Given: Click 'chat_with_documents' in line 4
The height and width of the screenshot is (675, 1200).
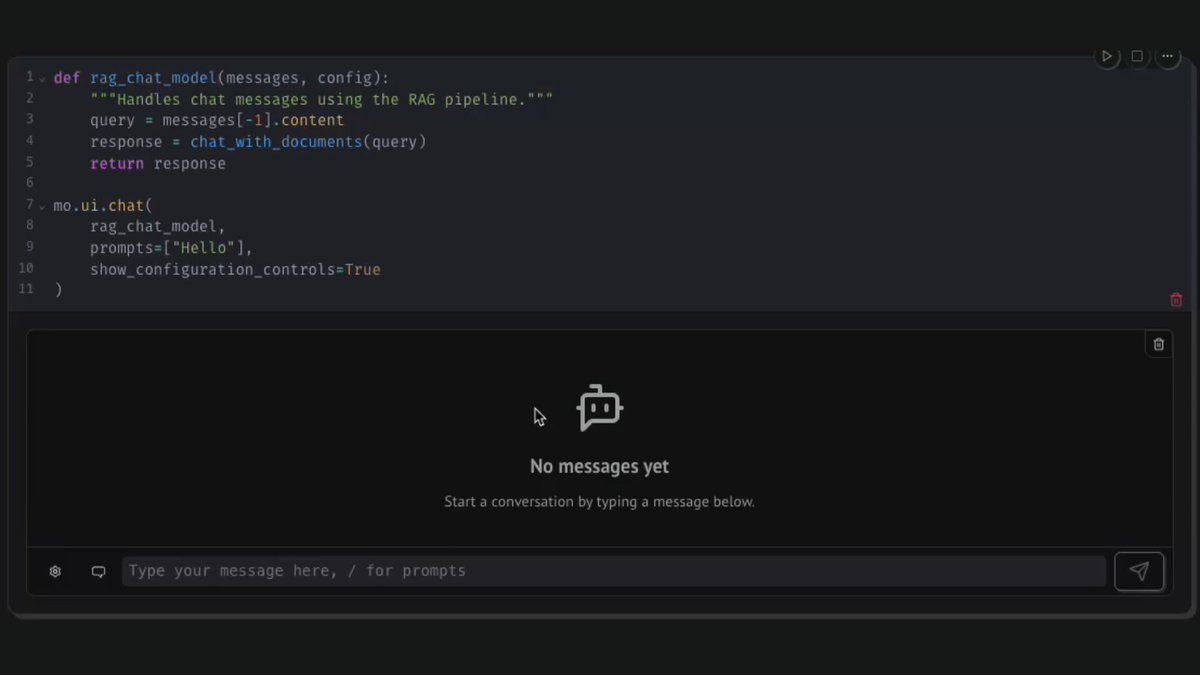Looking at the screenshot, I should [x=276, y=142].
